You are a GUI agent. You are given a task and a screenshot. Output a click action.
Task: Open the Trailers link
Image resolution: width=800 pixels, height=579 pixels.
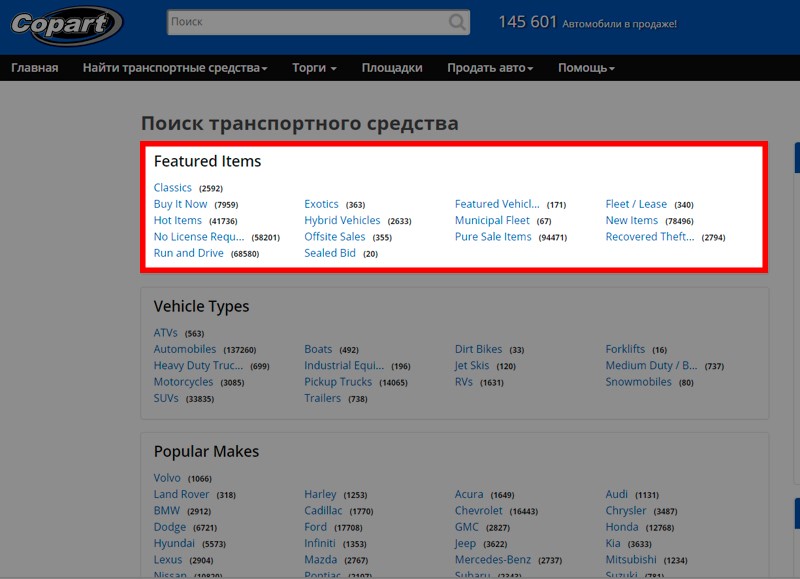click(x=322, y=398)
